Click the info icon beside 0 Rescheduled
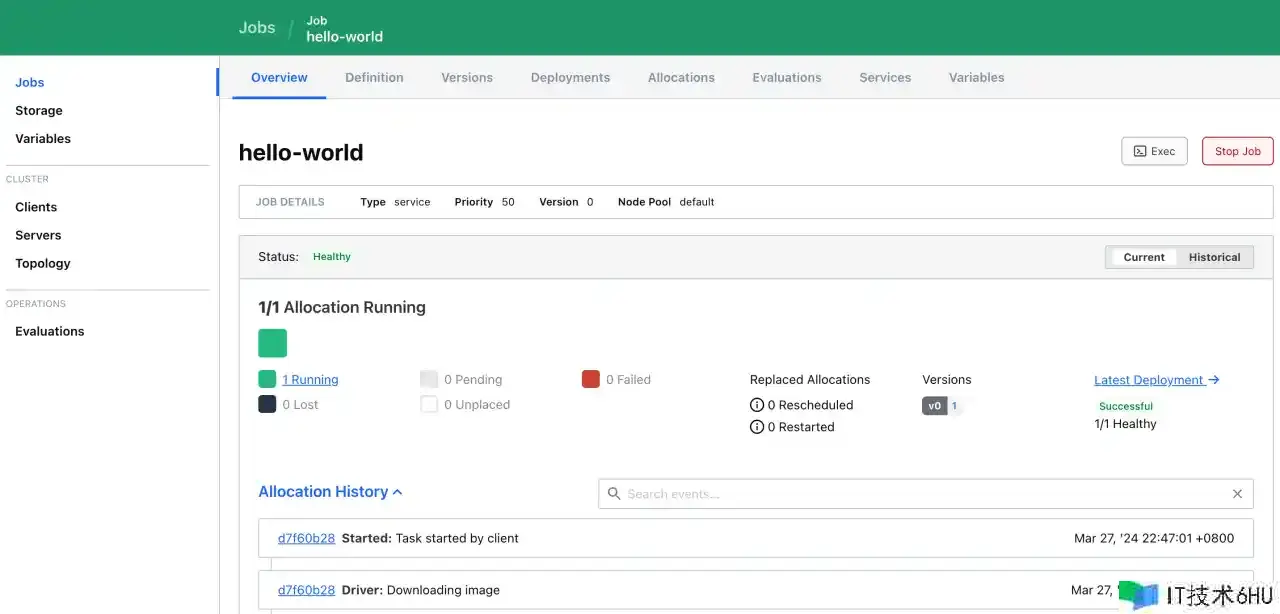Screen dimensions: 1280x614 (757, 405)
